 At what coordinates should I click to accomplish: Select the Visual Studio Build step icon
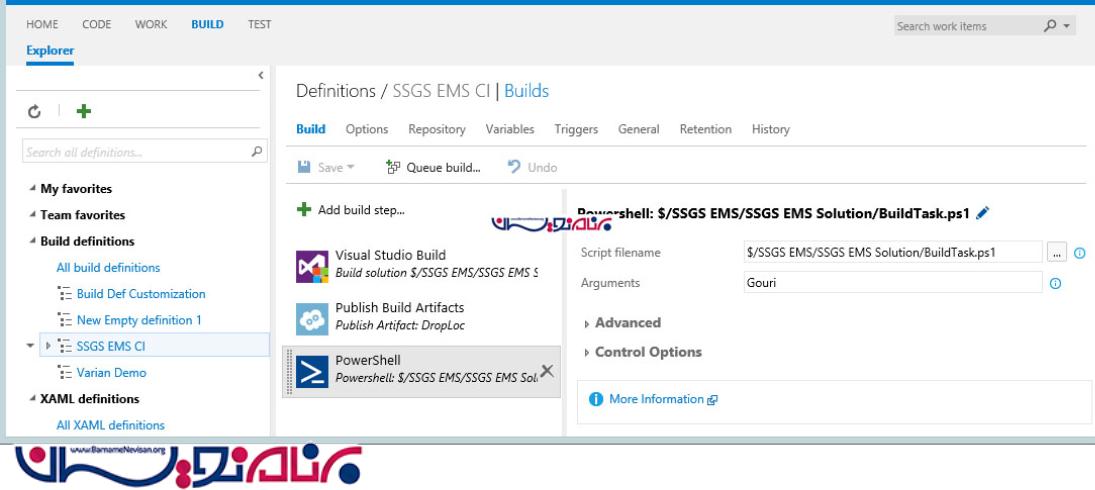307,265
